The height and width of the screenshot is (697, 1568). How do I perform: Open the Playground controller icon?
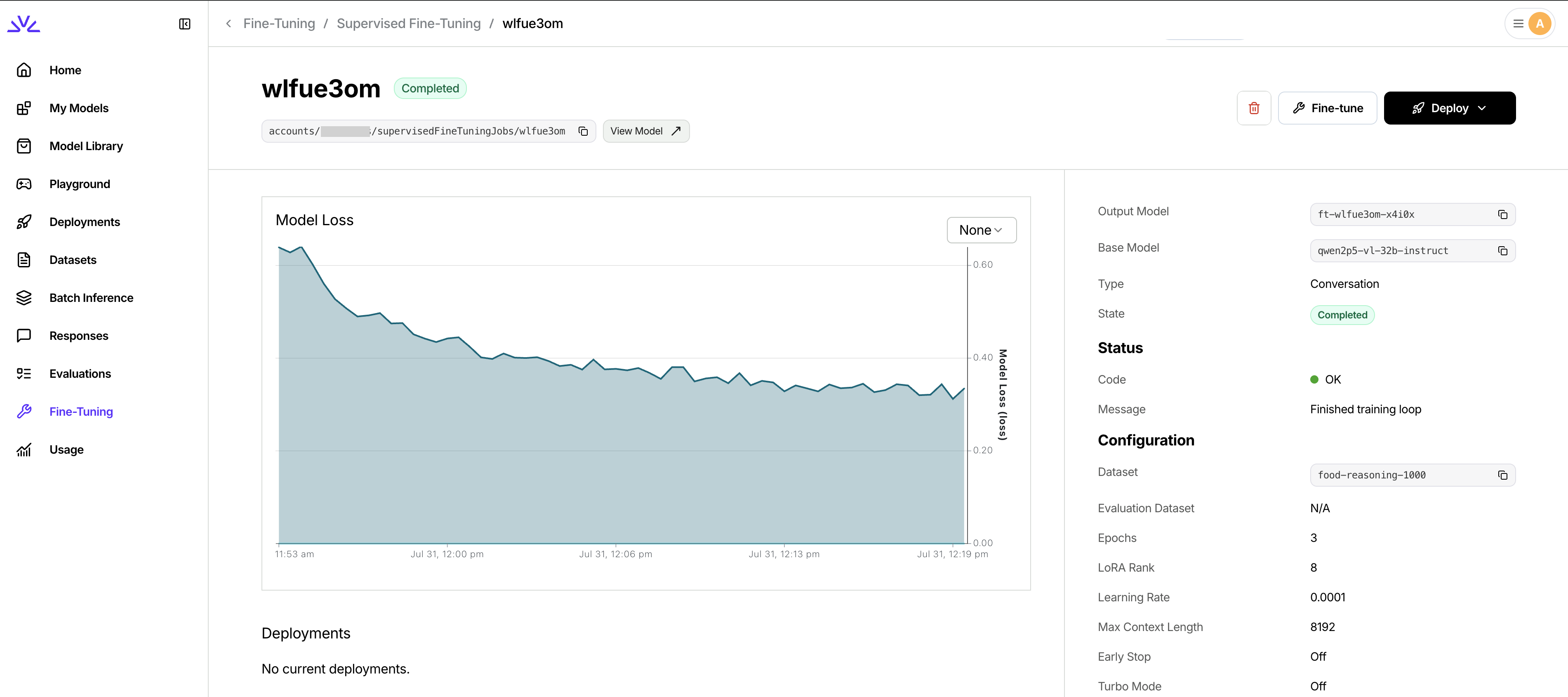[24, 184]
